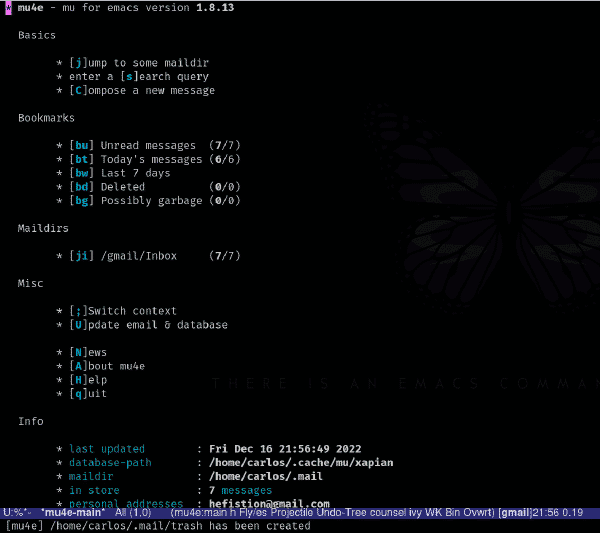The height and width of the screenshot is (533, 600).
Task: Click [U]pdate email & database
Action: tap(148, 324)
